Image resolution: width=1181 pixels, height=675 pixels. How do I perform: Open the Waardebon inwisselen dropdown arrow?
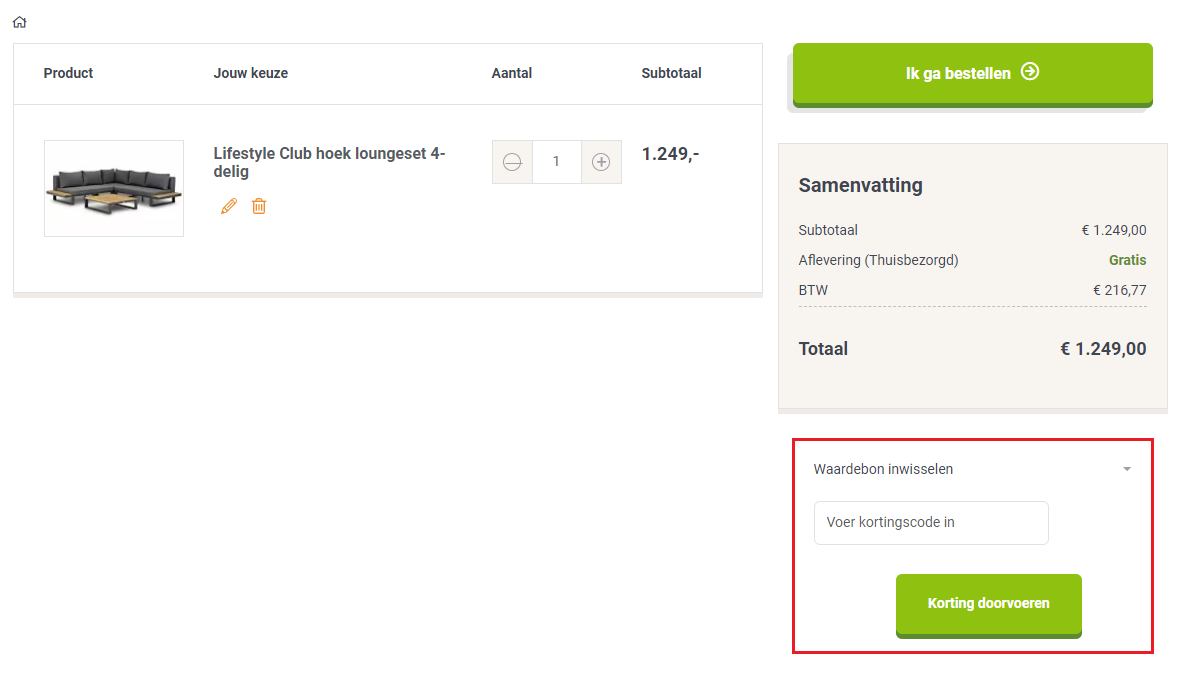pyautogui.click(x=1127, y=468)
